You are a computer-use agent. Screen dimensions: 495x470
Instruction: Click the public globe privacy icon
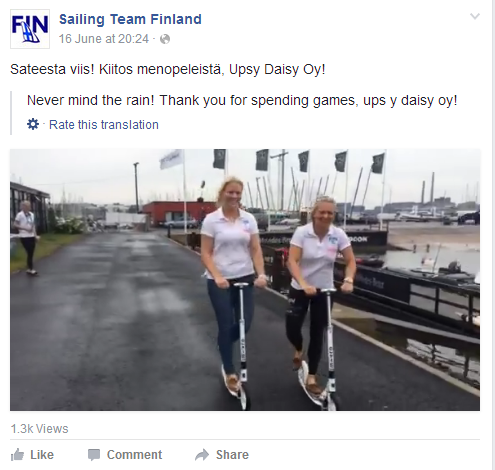pyautogui.click(x=165, y=39)
